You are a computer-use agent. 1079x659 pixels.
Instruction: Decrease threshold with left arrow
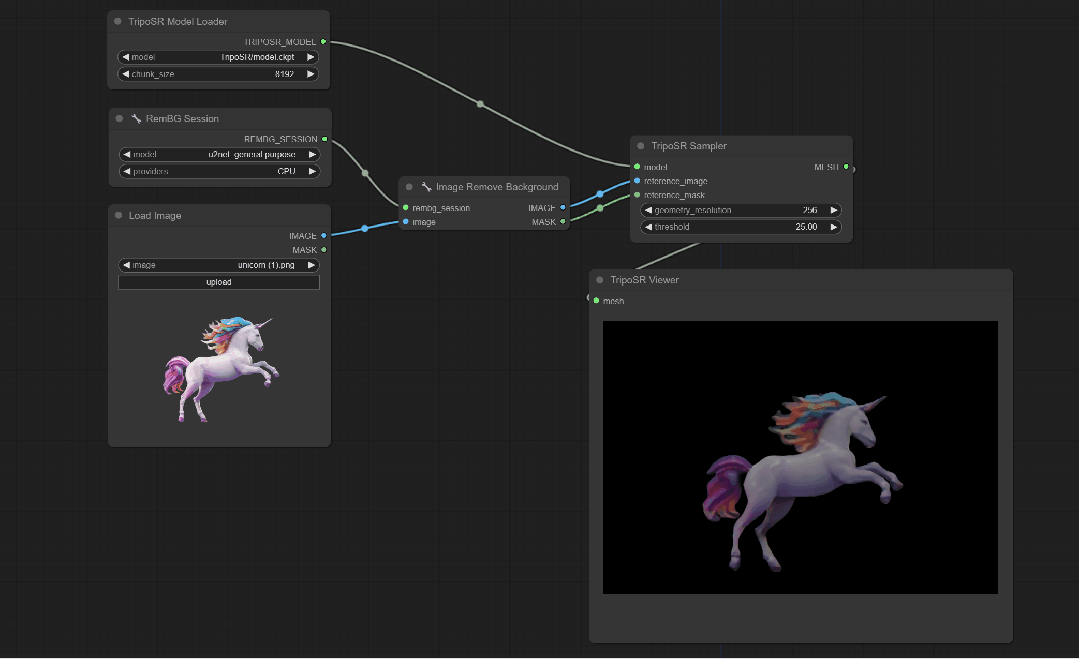(648, 226)
